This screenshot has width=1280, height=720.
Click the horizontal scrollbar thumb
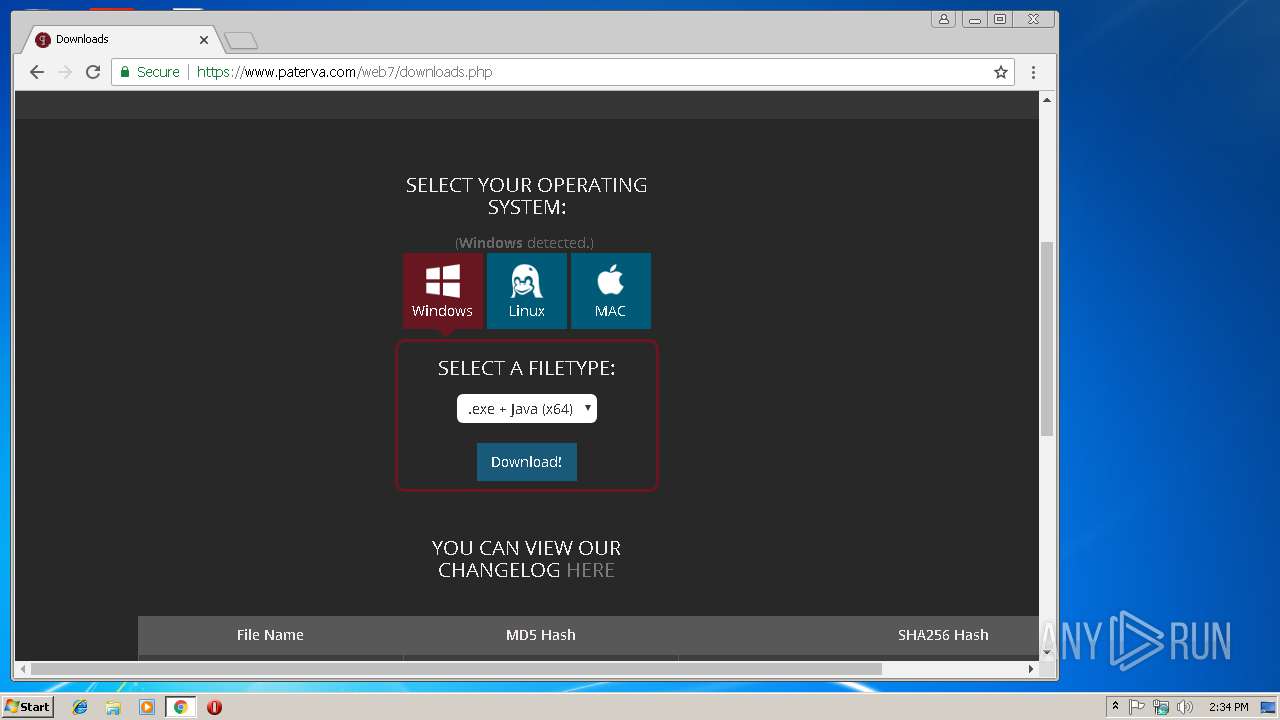tap(456, 668)
